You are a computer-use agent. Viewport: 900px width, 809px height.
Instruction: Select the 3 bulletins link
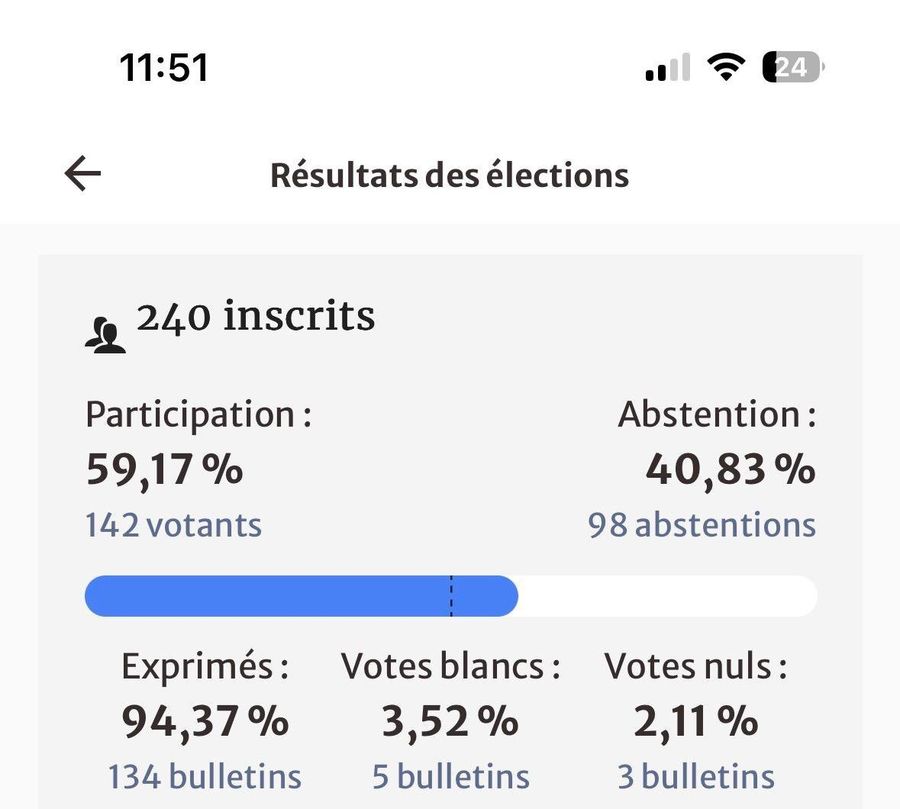click(x=695, y=776)
